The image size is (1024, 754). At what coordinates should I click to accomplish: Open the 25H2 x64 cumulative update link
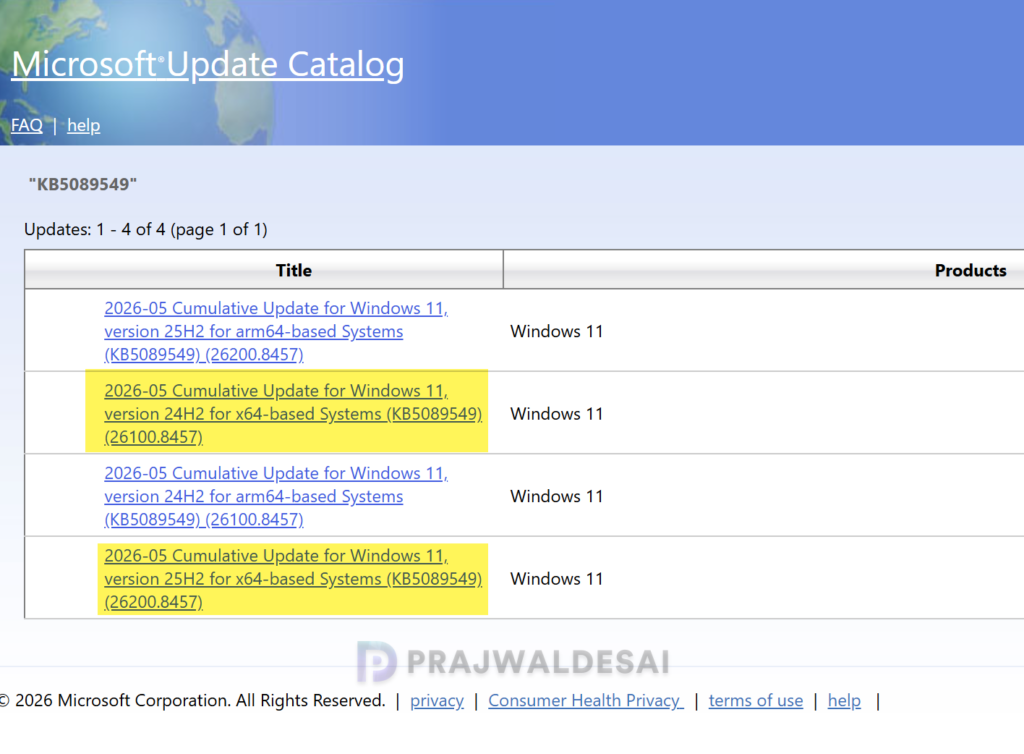coord(293,578)
